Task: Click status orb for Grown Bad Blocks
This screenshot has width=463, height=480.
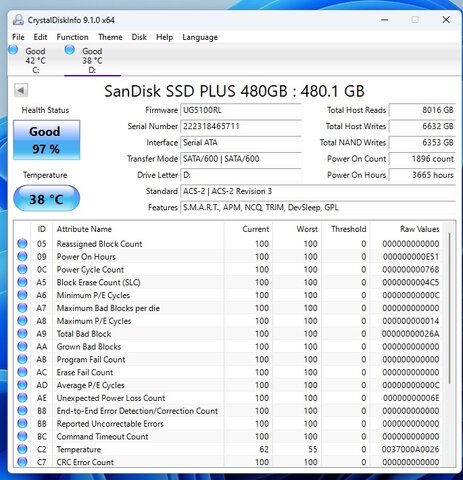Action: 22,346
